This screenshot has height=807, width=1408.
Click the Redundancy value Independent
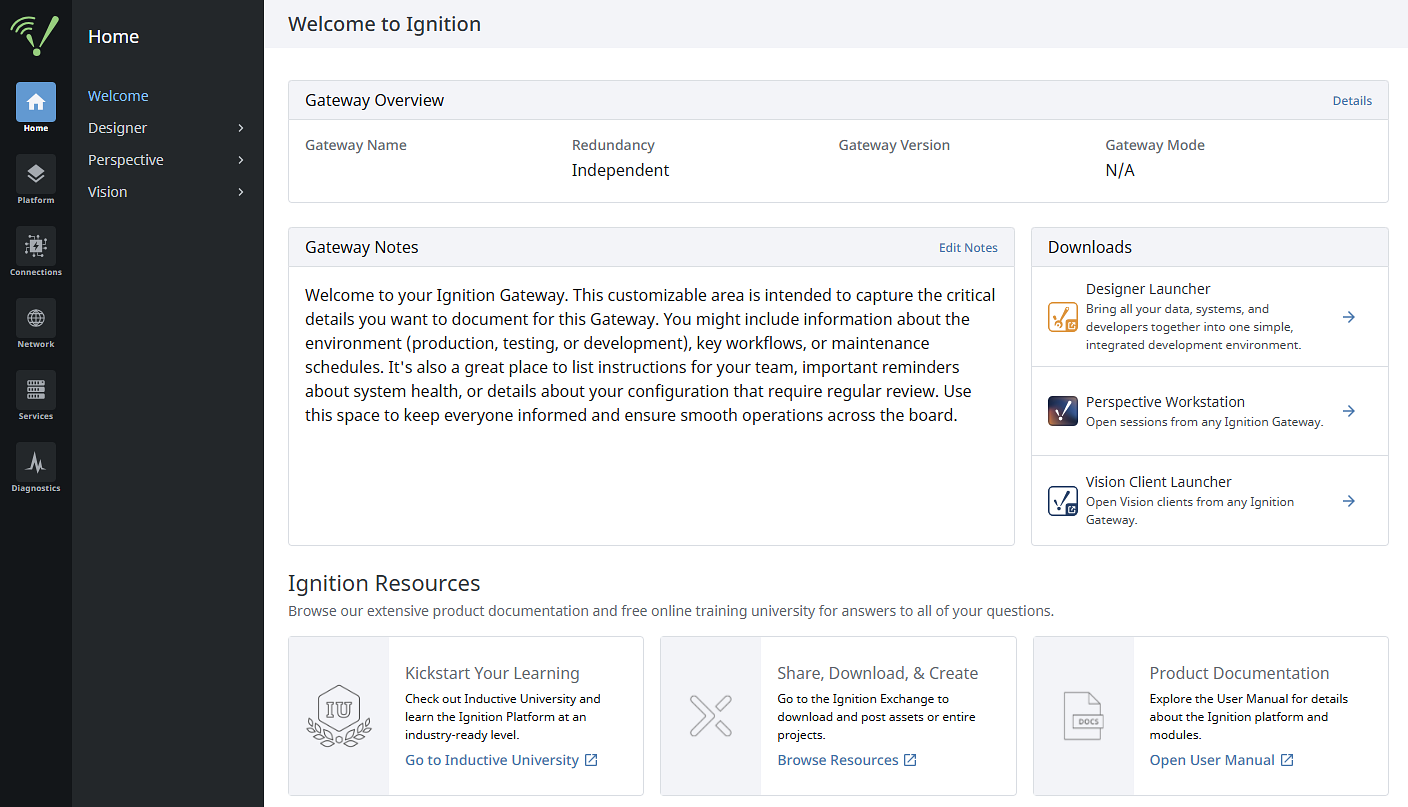[x=620, y=170]
